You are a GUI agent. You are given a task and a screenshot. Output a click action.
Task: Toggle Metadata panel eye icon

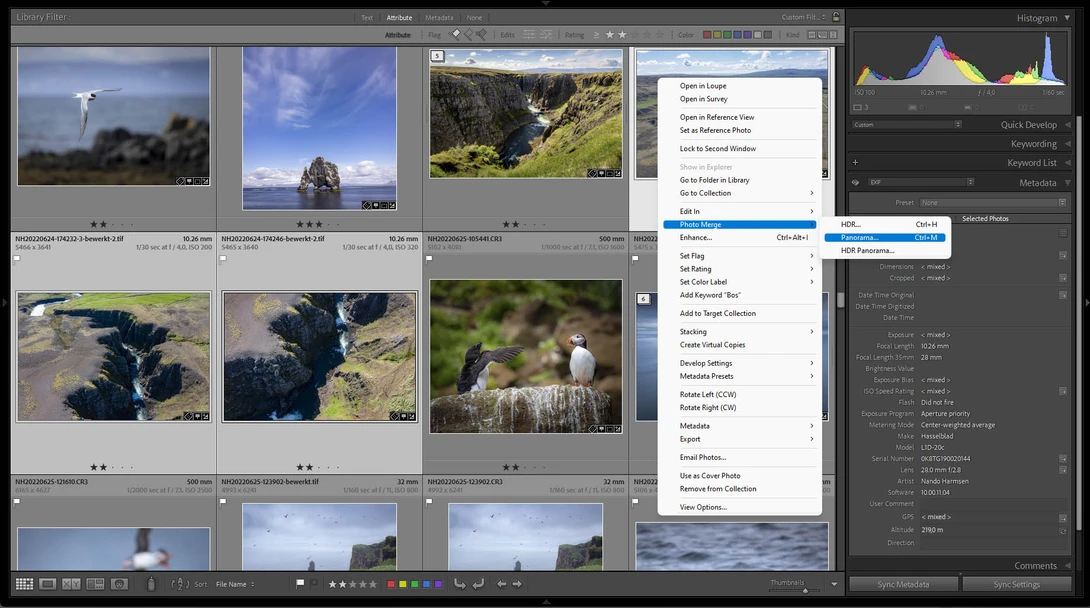click(855, 183)
